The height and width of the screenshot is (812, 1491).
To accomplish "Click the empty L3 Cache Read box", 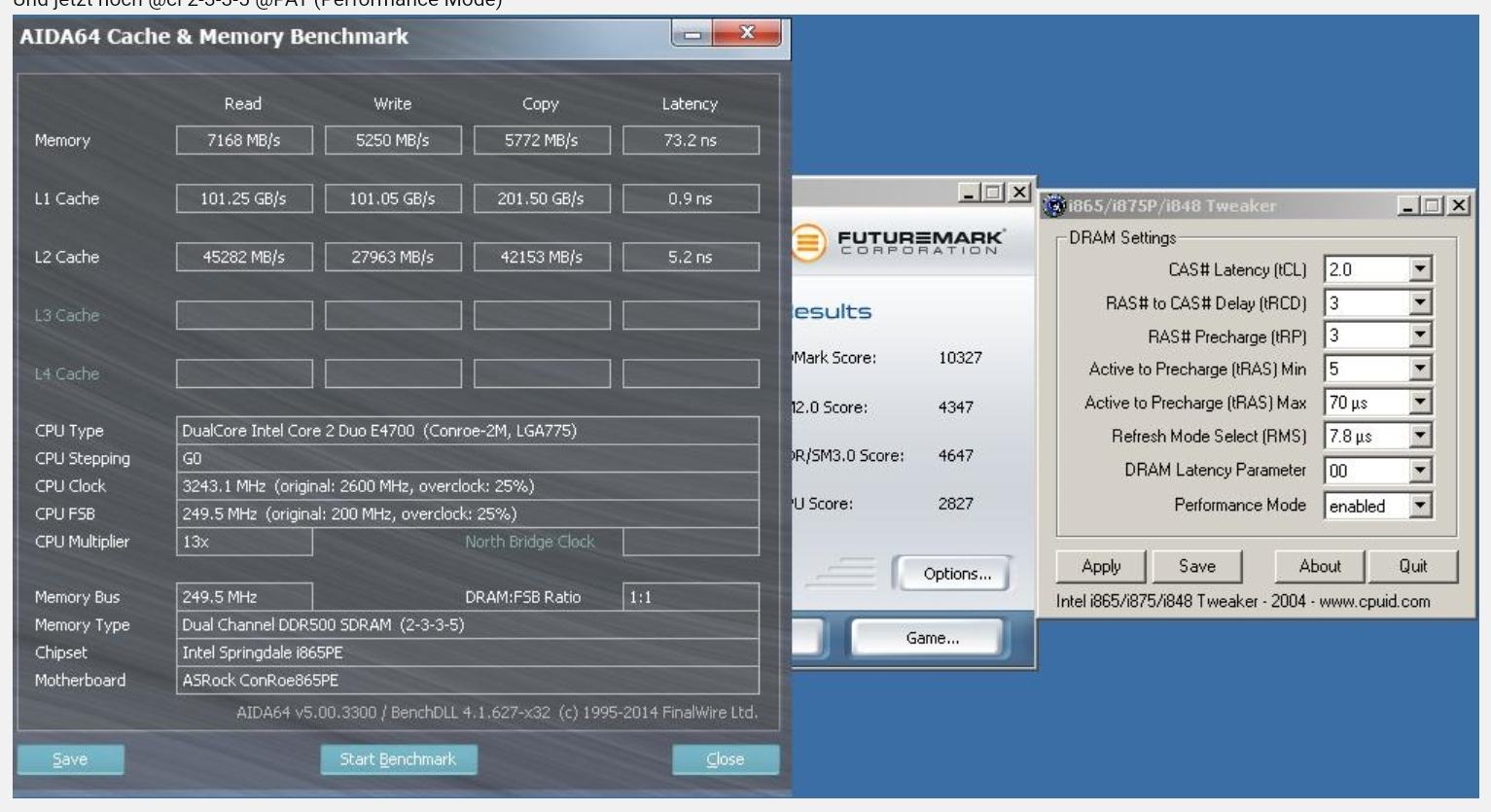I will pos(244,315).
